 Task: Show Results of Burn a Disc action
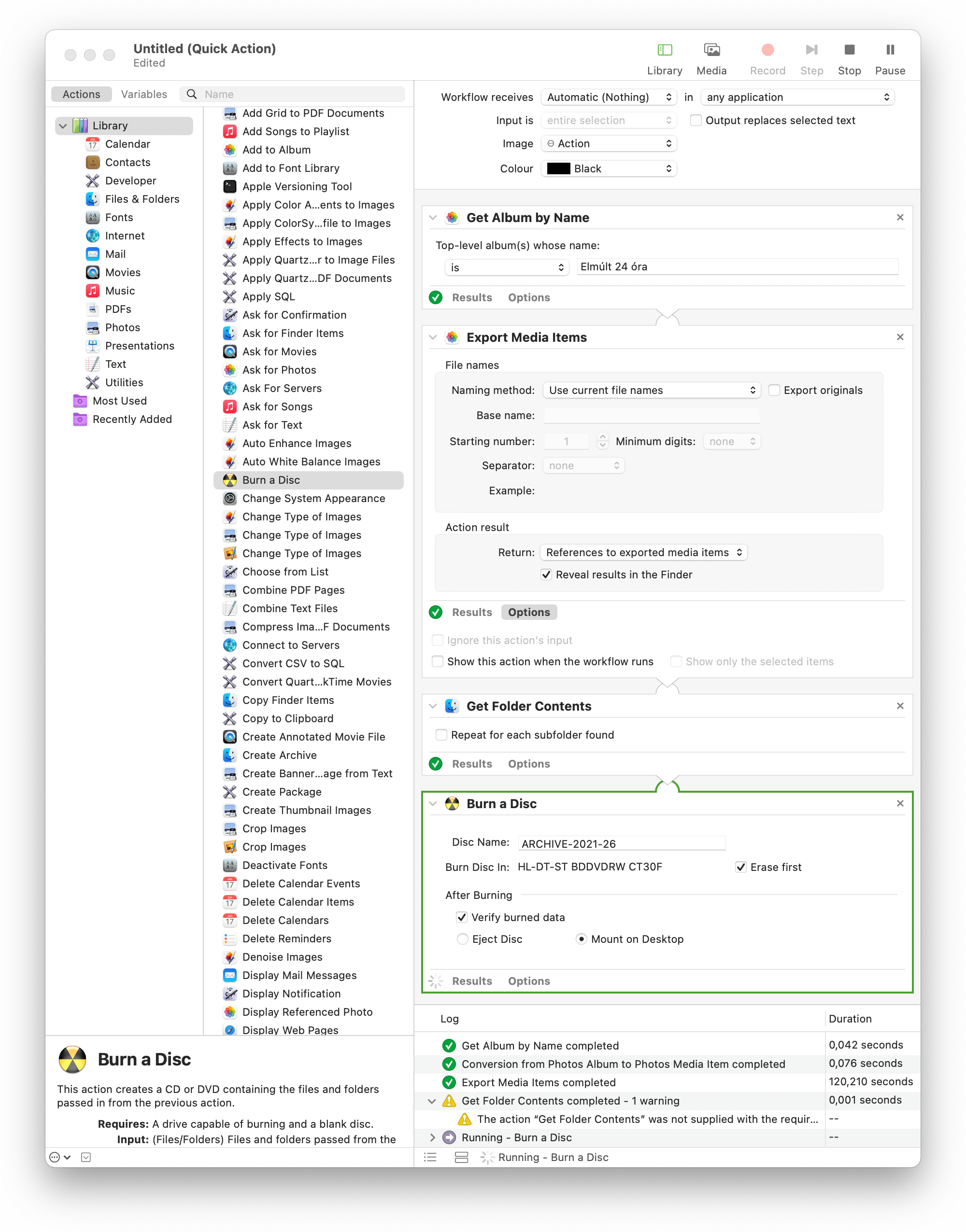(472, 981)
